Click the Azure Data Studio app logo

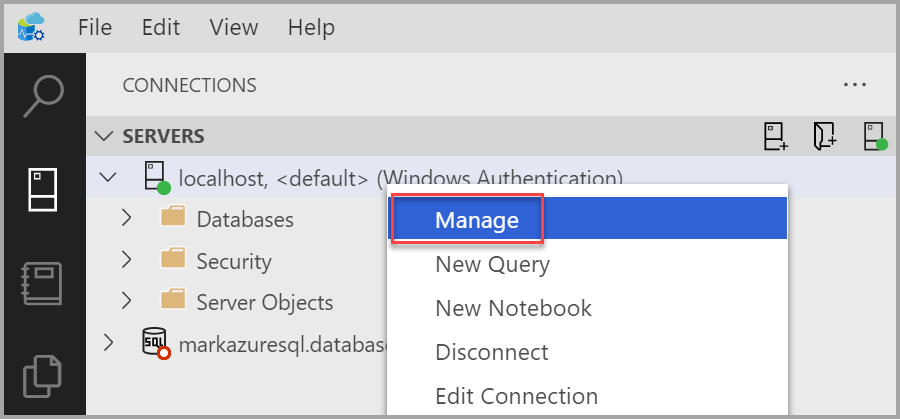[x=32, y=26]
